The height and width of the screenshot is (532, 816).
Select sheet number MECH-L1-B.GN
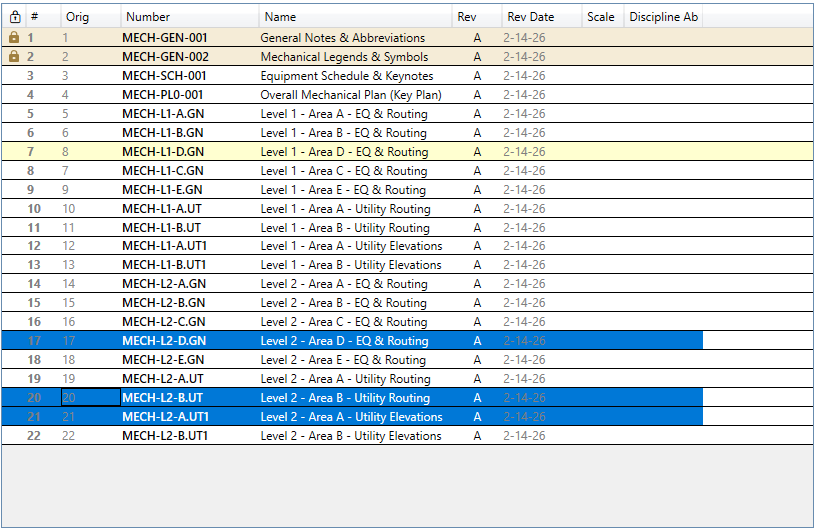point(162,133)
